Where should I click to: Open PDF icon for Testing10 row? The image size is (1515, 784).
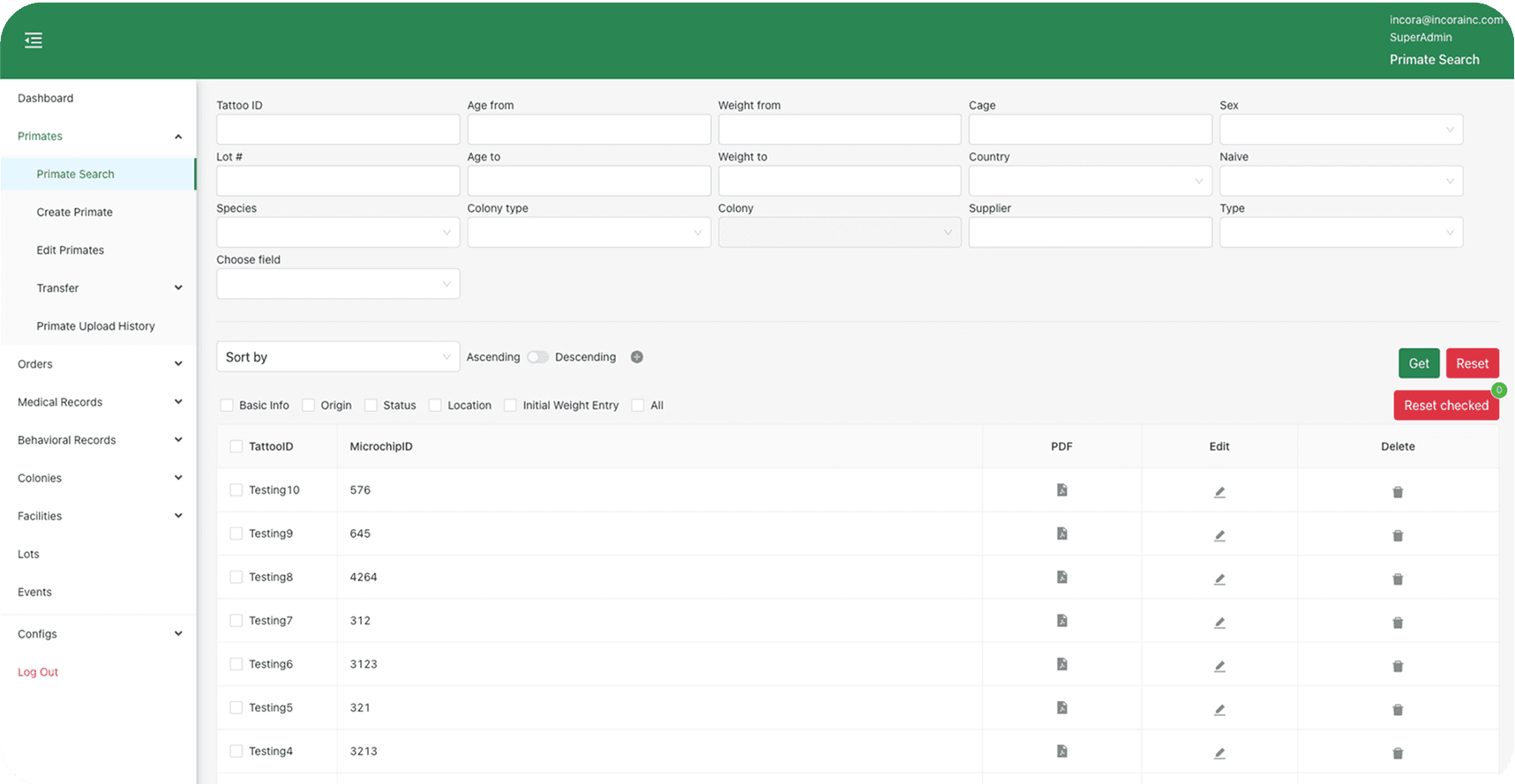[1061, 490]
